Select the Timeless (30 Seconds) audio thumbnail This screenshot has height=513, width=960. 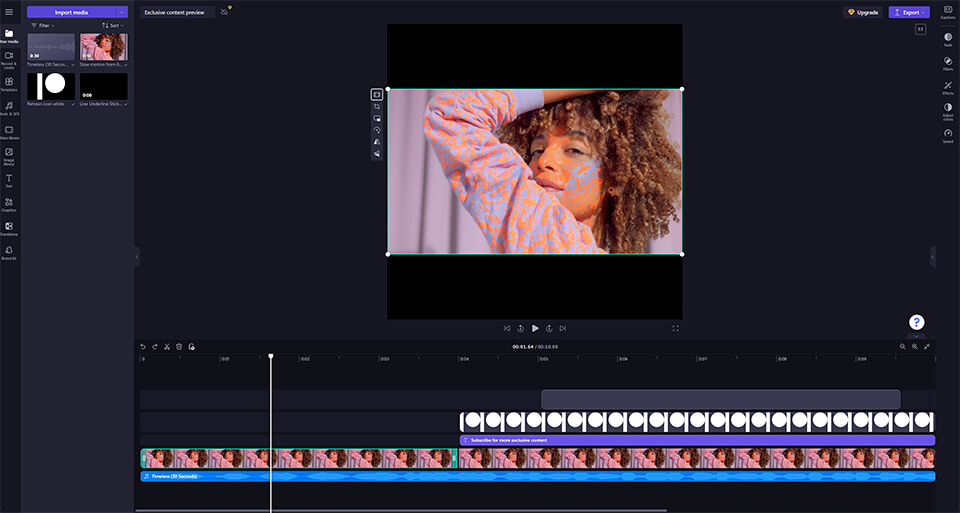[x=51, y=47]
